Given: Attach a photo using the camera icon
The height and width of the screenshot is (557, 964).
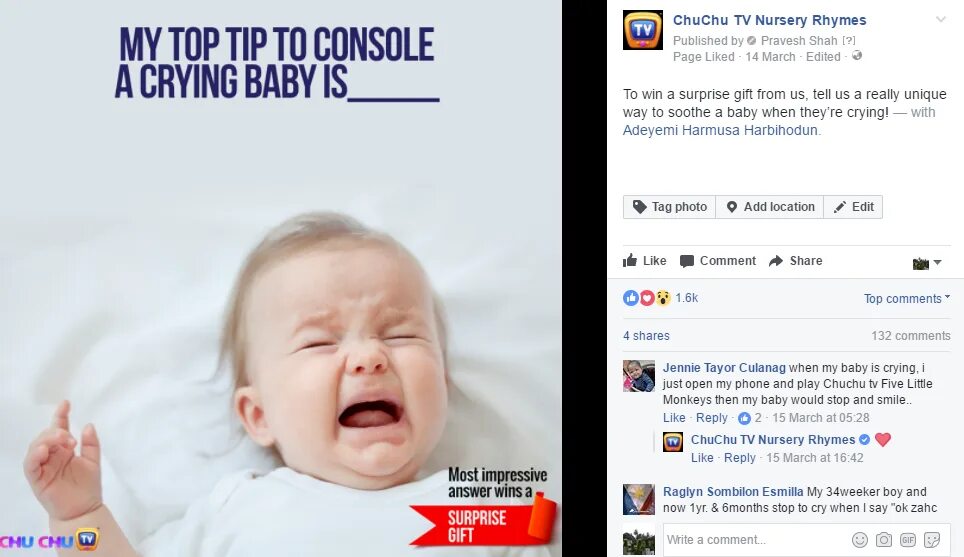Looking at the screenshot, I should (883, 540).
